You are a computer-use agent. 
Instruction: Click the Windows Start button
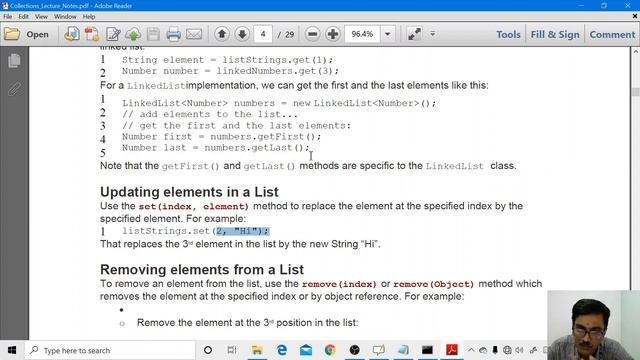[12, 350]
